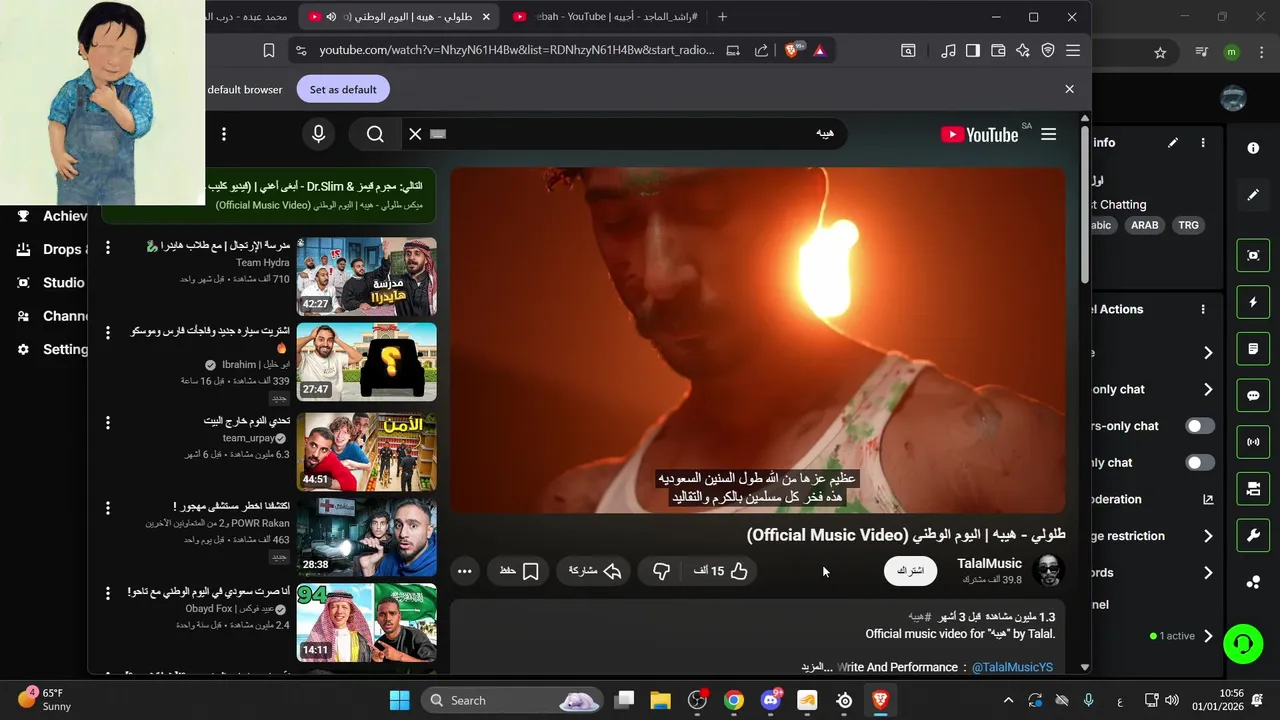Click the YouTube search magnifier icon
Image resolution: width=1280 pixels, height=720 pixels.
(x=375, y=134)
